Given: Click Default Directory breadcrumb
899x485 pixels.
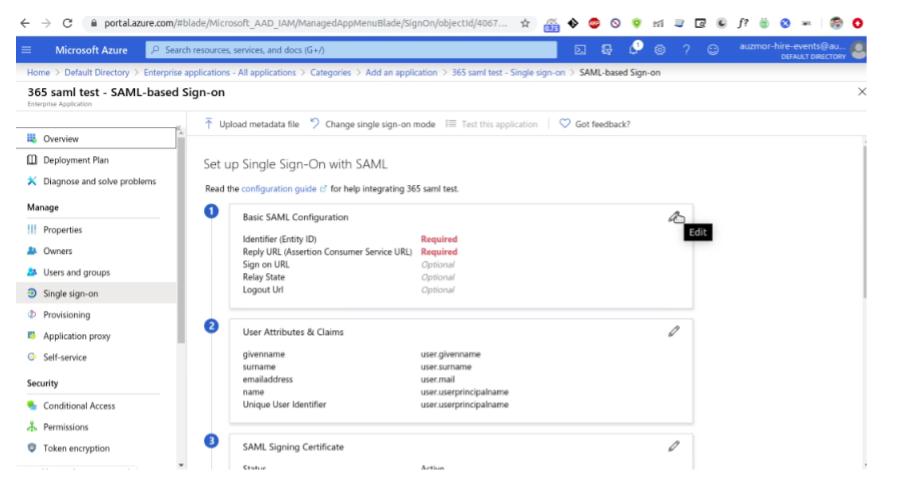Looking at the screenshot, I should click(97, 72).
